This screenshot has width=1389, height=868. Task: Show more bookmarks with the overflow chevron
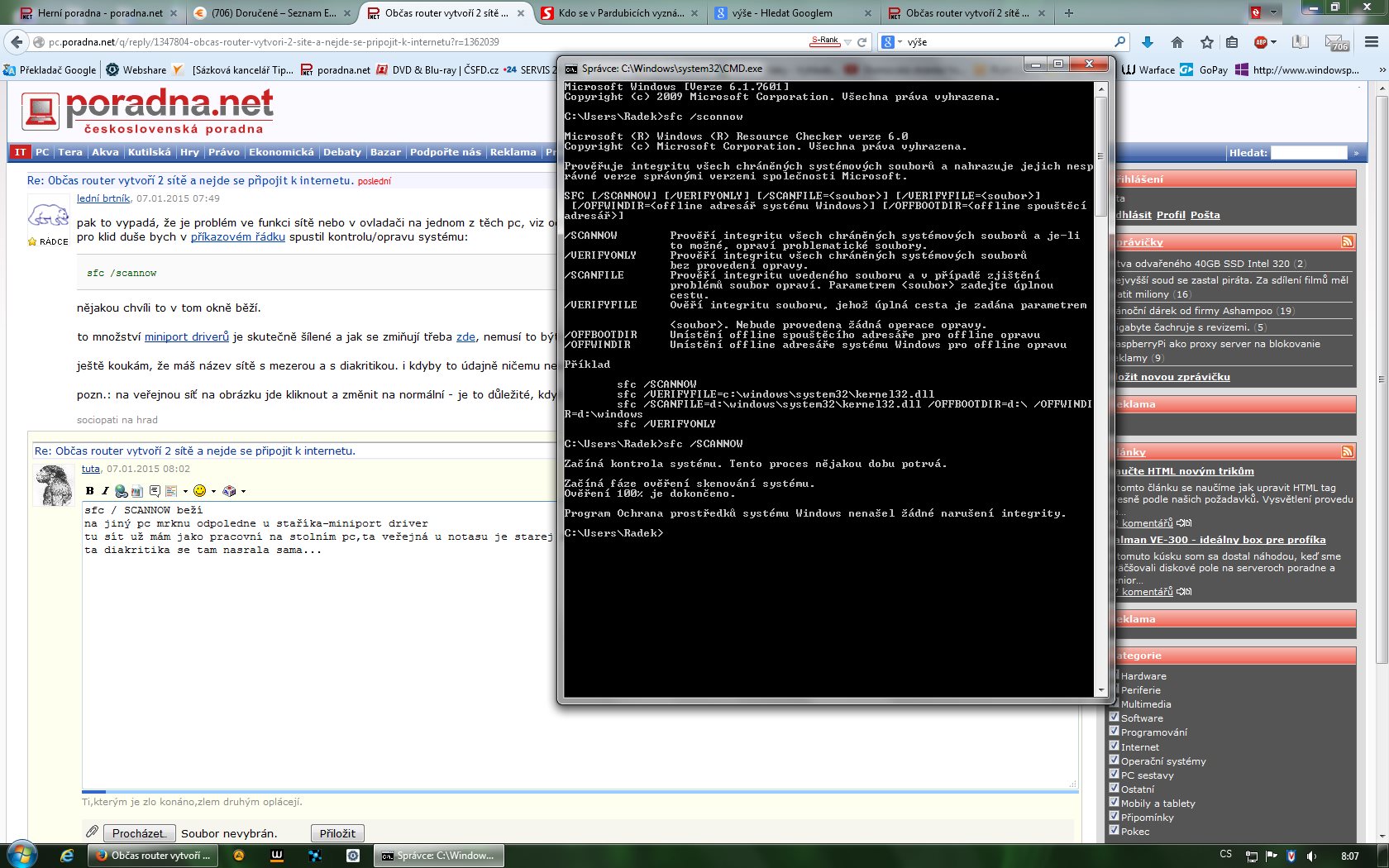tap(1382, 70)
